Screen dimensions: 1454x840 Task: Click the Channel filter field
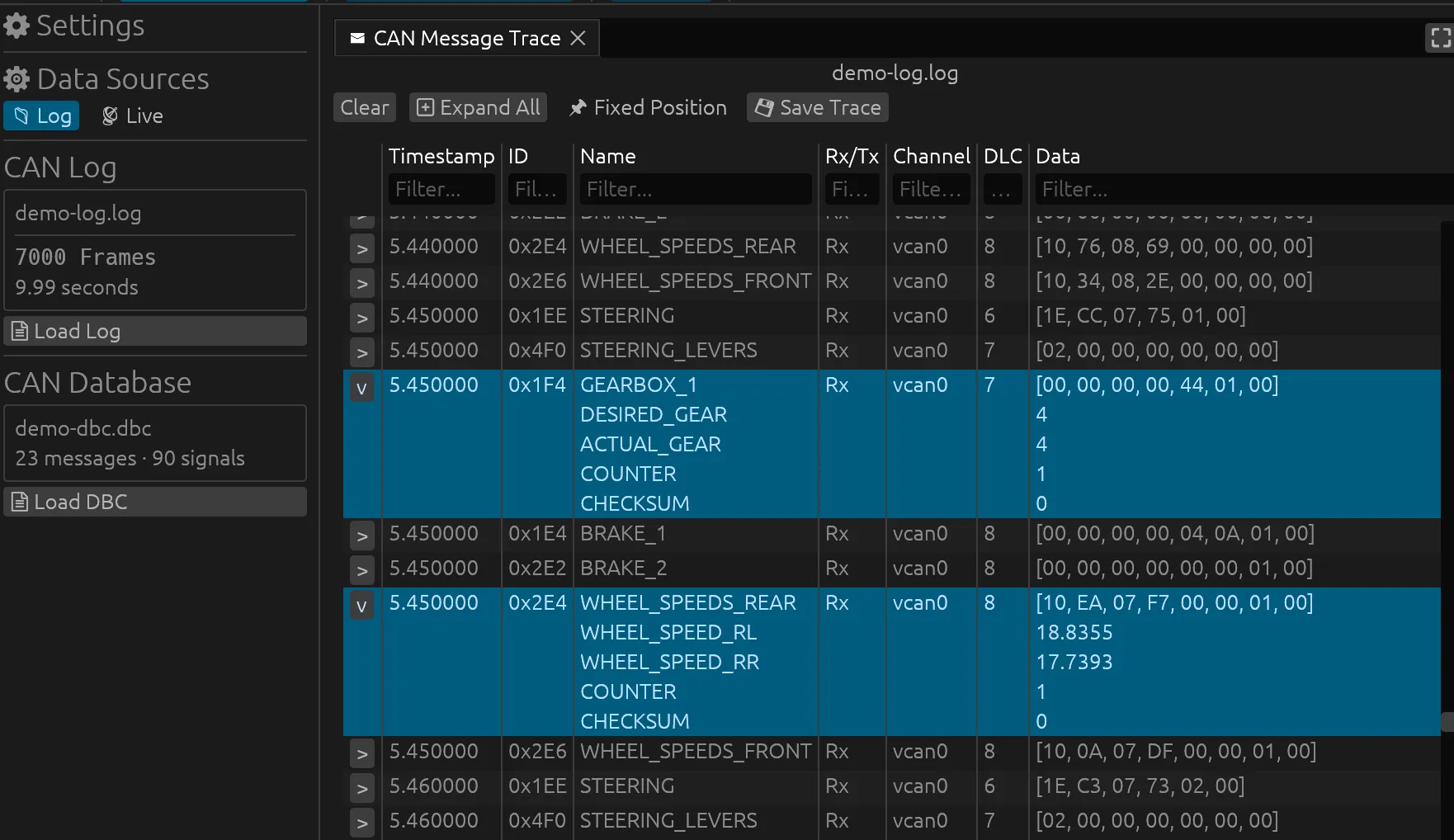(x=932, y=189)
